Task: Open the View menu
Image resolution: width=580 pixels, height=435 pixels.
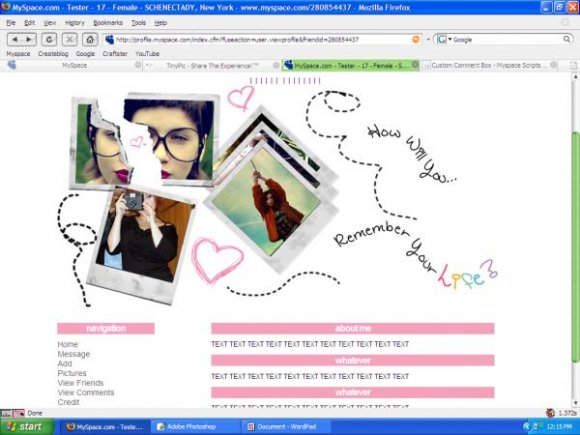Action: coord(50,23)
